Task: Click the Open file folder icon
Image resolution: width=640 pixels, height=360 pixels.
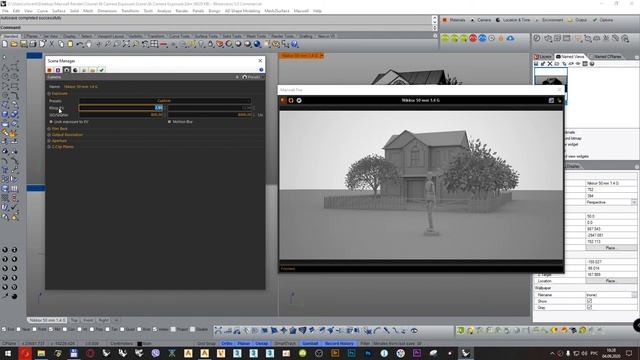Action: [14, 44]
